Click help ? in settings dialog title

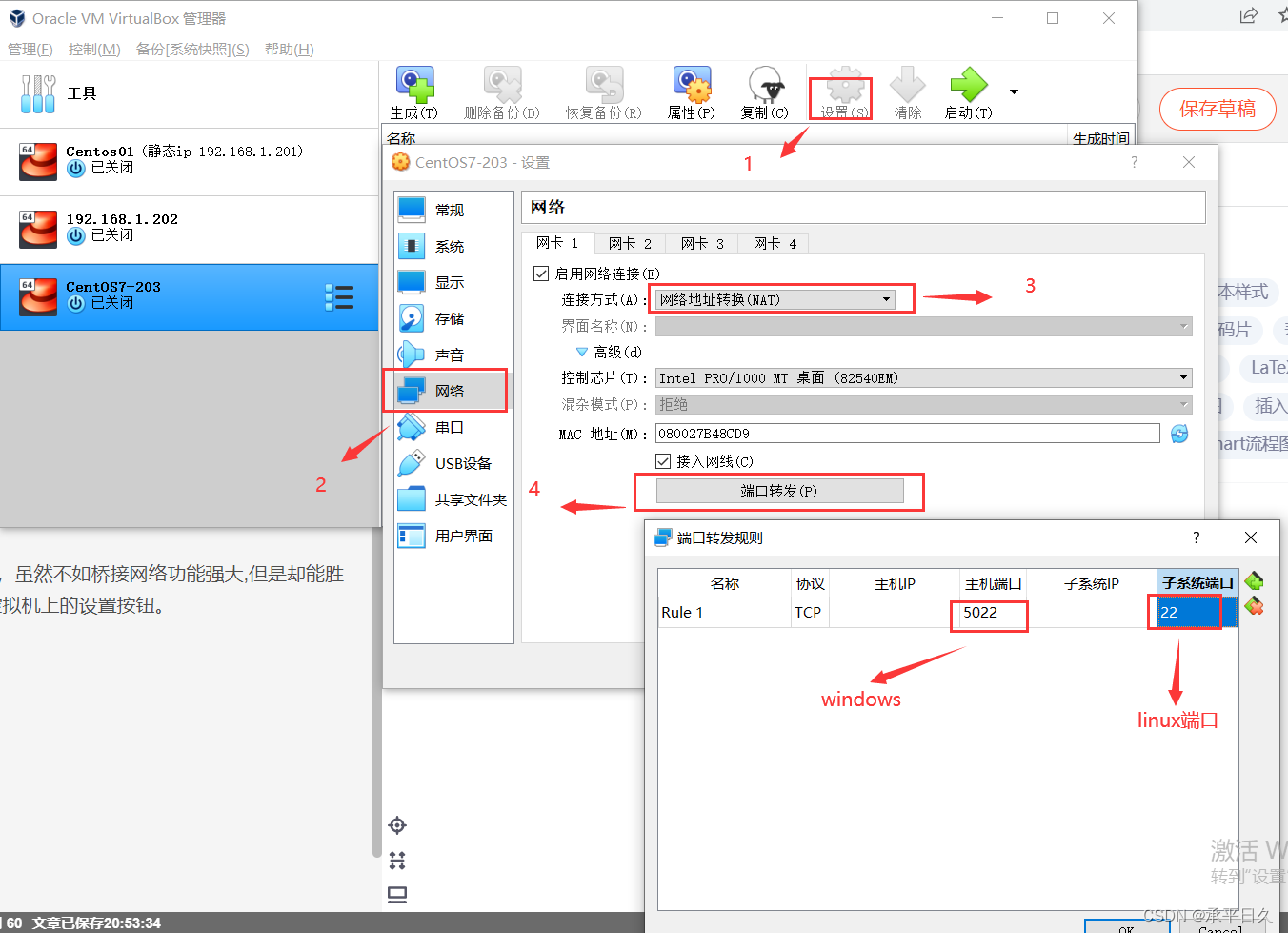tap(1134, 162)
